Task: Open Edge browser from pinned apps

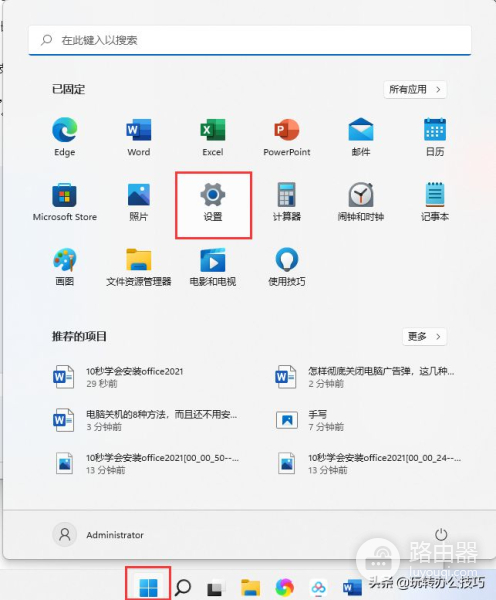Action: click(64, 137)
